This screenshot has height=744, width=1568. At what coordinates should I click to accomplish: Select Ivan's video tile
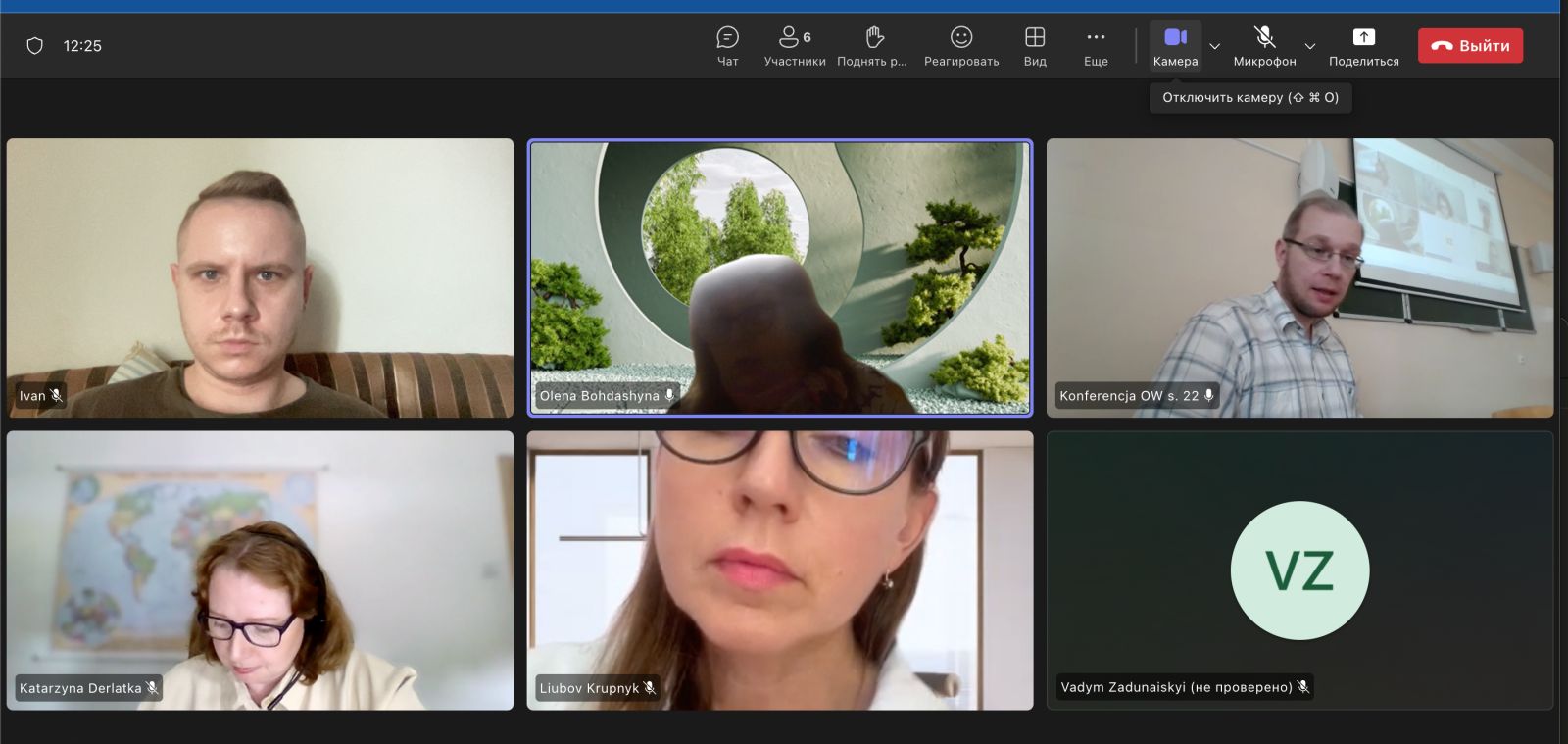(x=260, y=277)
